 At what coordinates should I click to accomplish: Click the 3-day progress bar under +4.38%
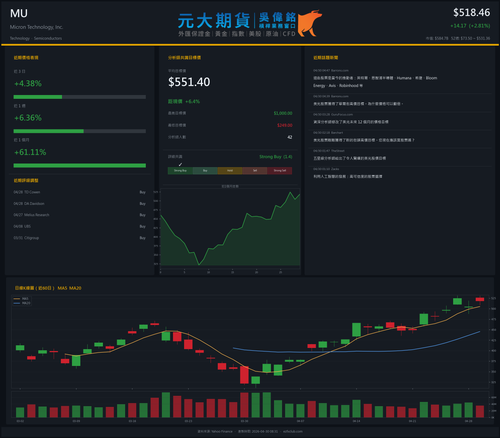pos(80,97)
